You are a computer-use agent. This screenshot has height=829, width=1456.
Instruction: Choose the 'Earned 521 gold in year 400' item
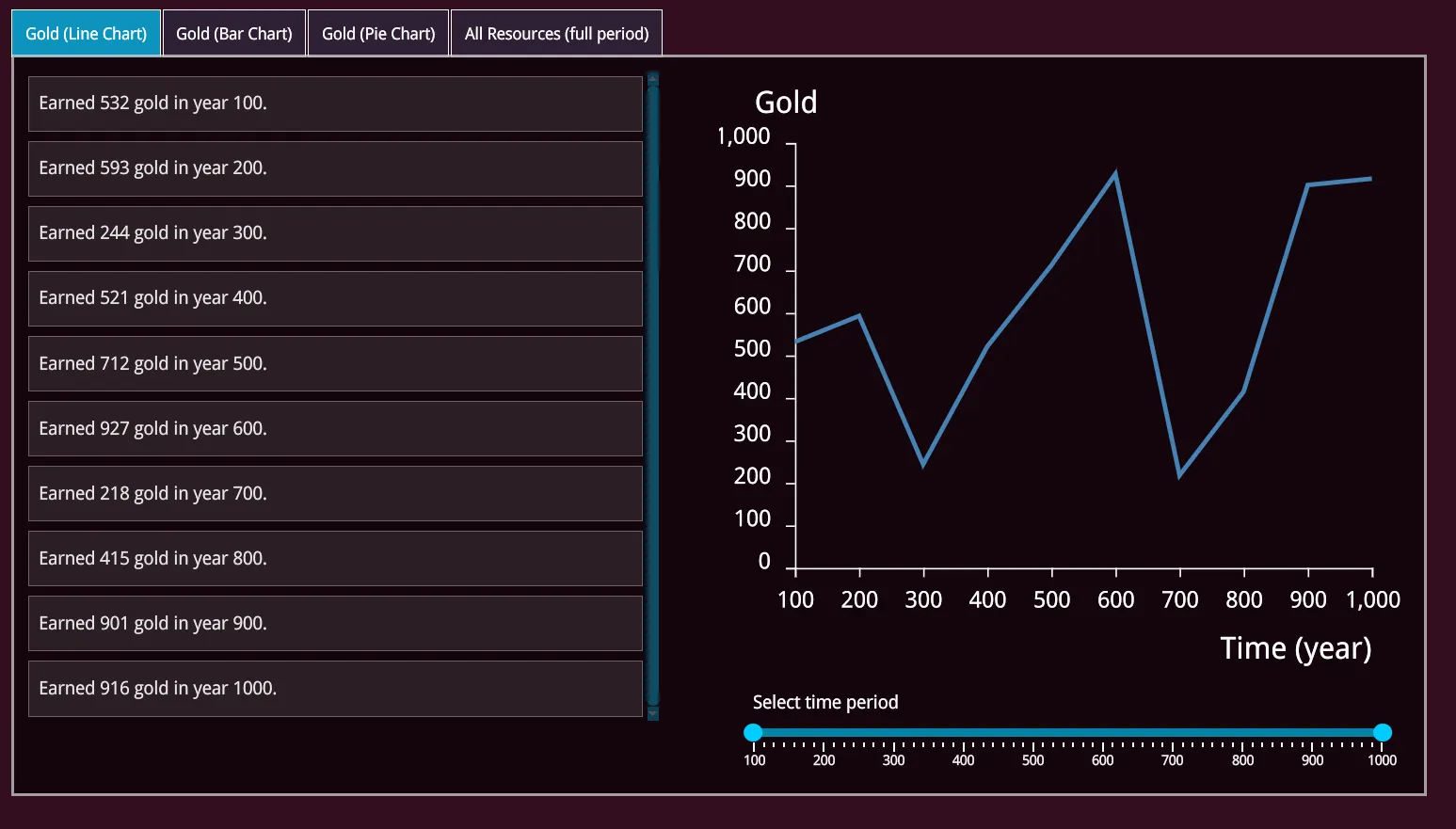point(335,298)
